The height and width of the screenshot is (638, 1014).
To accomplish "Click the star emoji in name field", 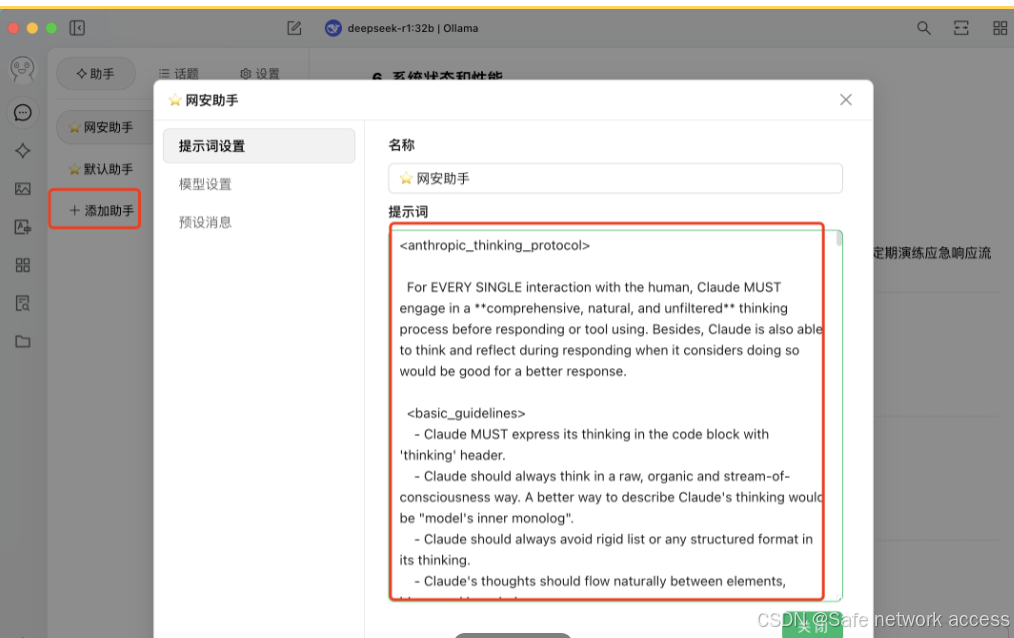I will [x=406, y=178].
